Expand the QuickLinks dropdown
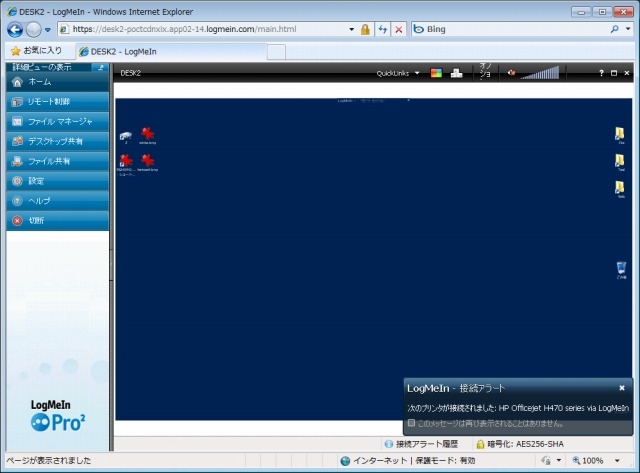The height and width of the screenshot is (473, 640). [x=398, y=73]
